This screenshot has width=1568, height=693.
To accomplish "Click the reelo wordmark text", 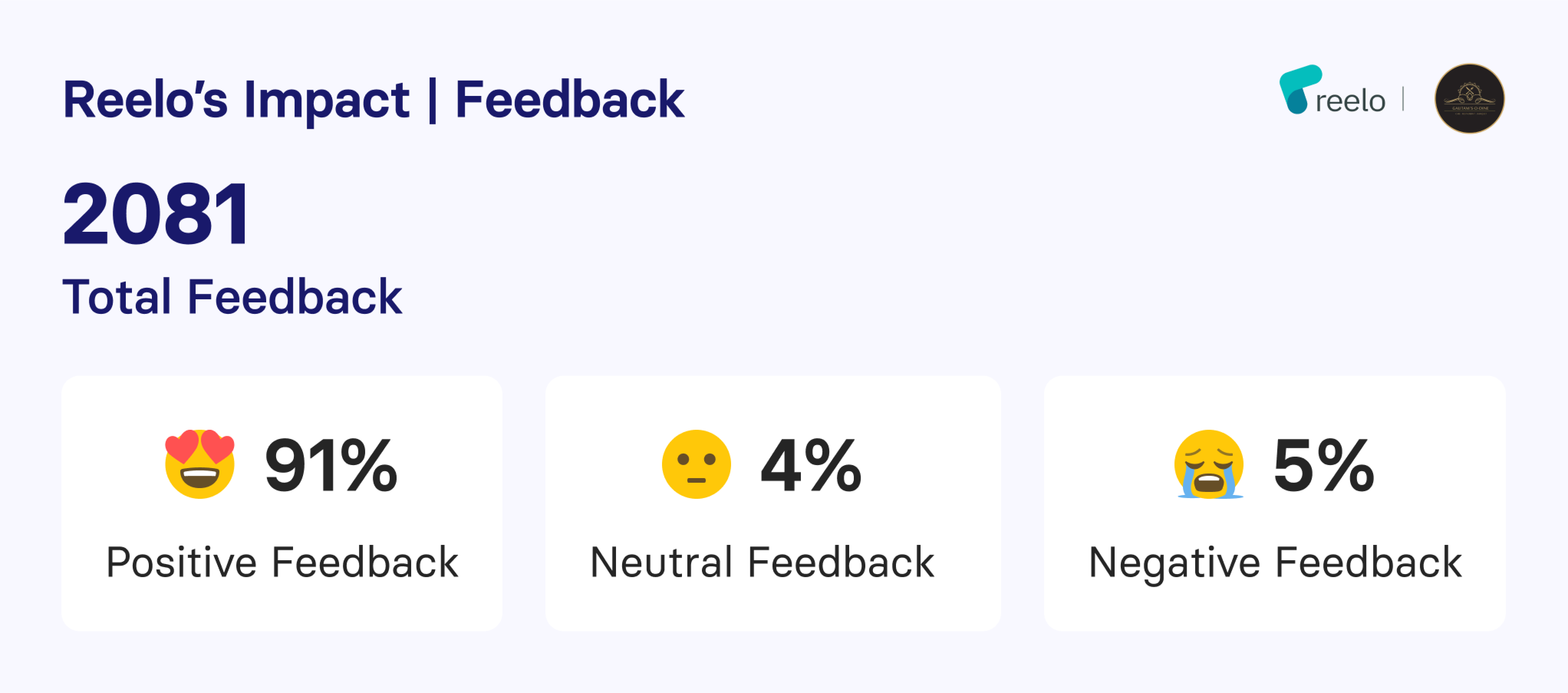I will pos(1351,101).
